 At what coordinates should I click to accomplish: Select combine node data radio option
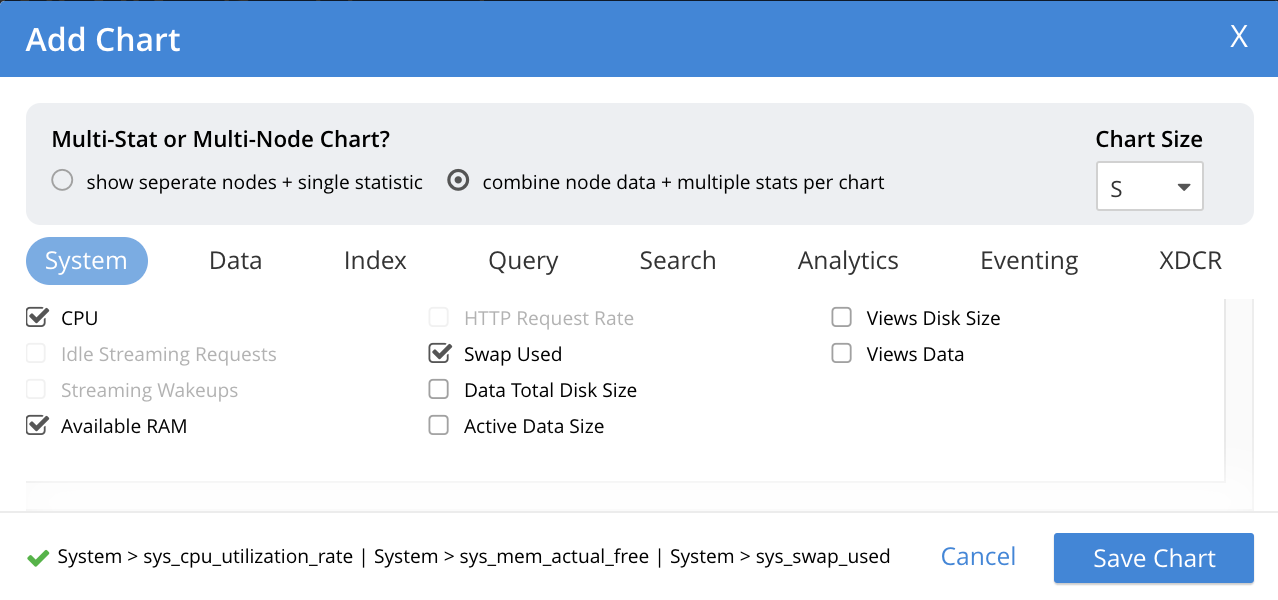[458, 181]
